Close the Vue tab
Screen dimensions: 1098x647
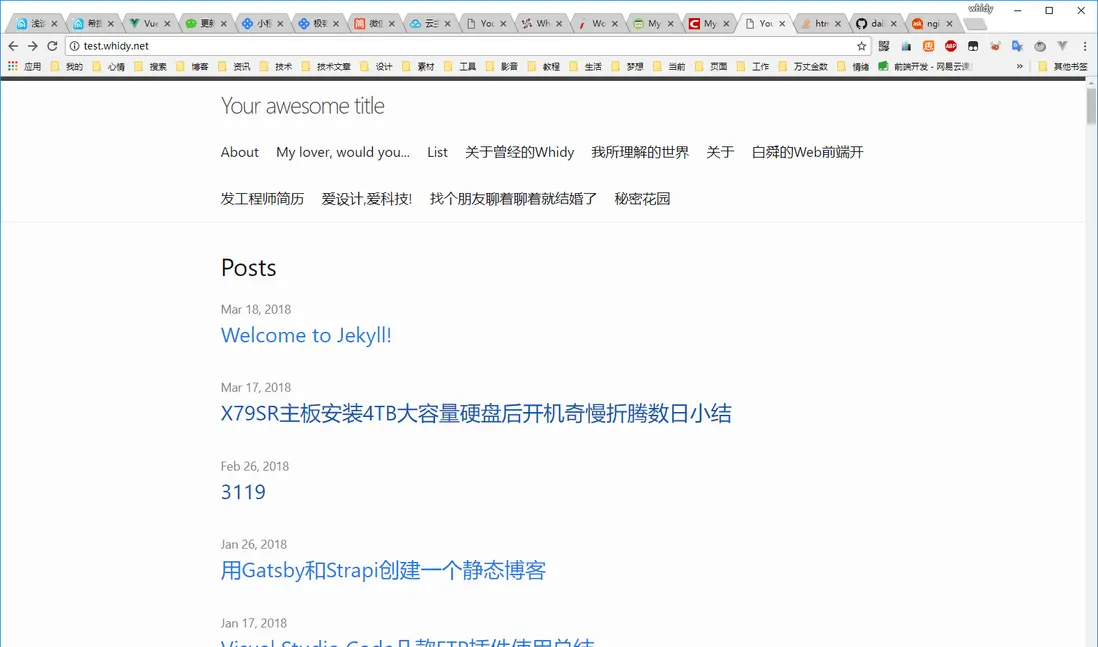(167, 23)
